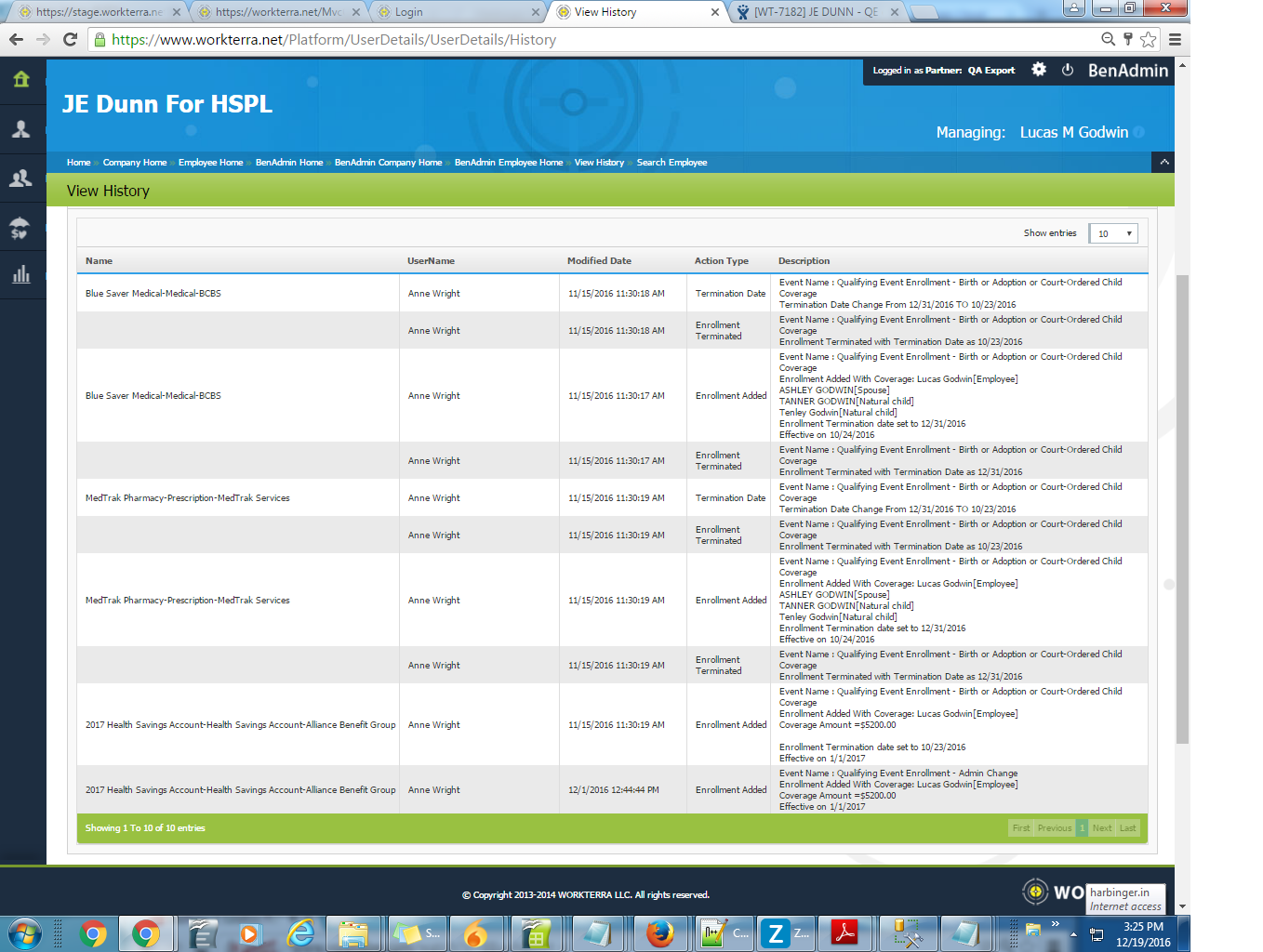Screen dimensions: 1263x952
Task: Go to BenAdmin Company Home breadcrumb
Action: pos(388,163)
